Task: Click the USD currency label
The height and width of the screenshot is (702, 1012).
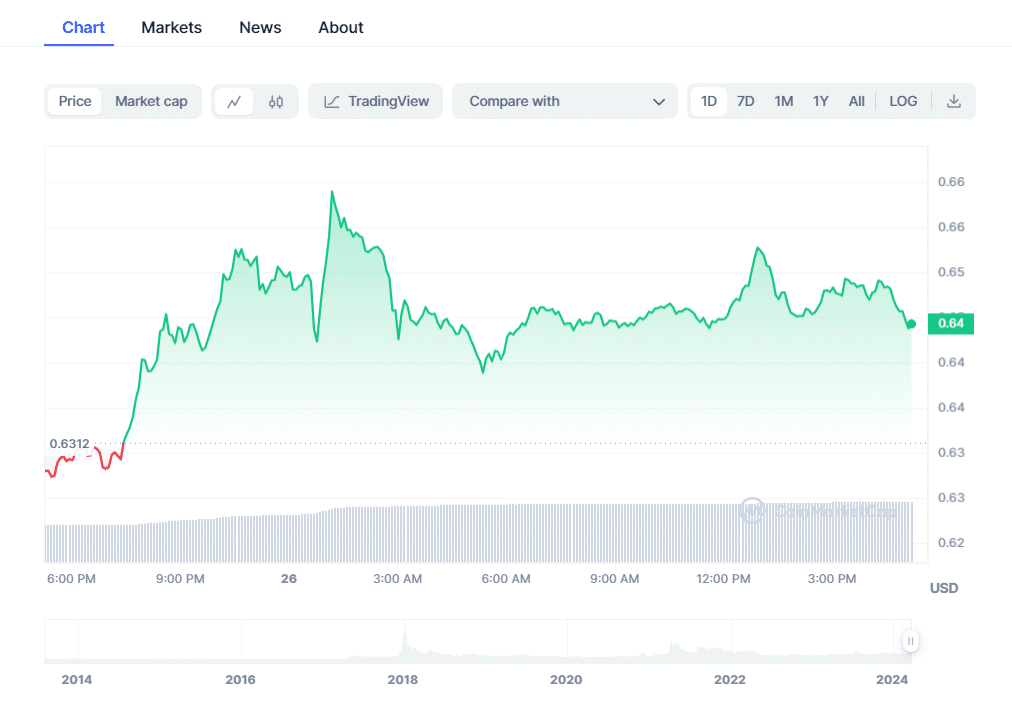Action: click(x=944, y=588)
